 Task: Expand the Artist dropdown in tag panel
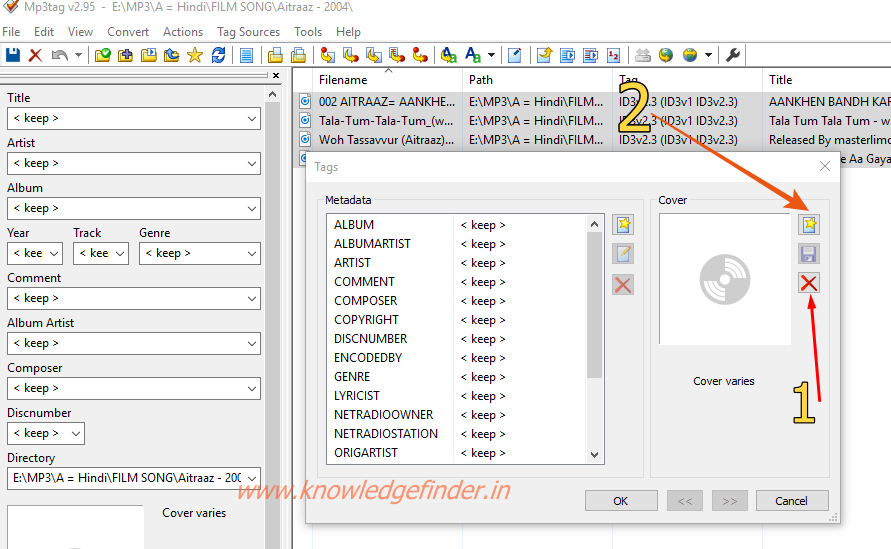tap(252, 164)
